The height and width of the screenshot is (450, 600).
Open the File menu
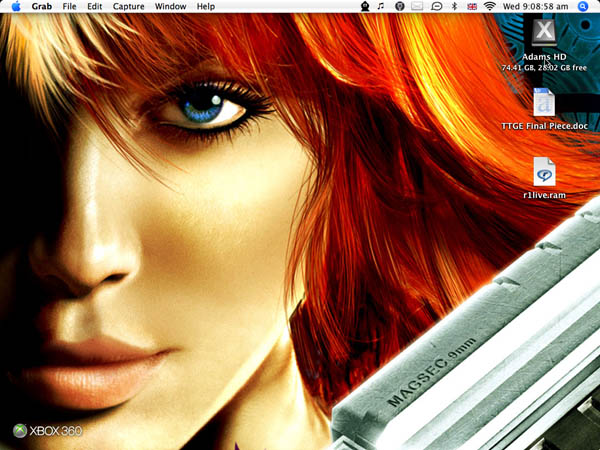point(69,7)
